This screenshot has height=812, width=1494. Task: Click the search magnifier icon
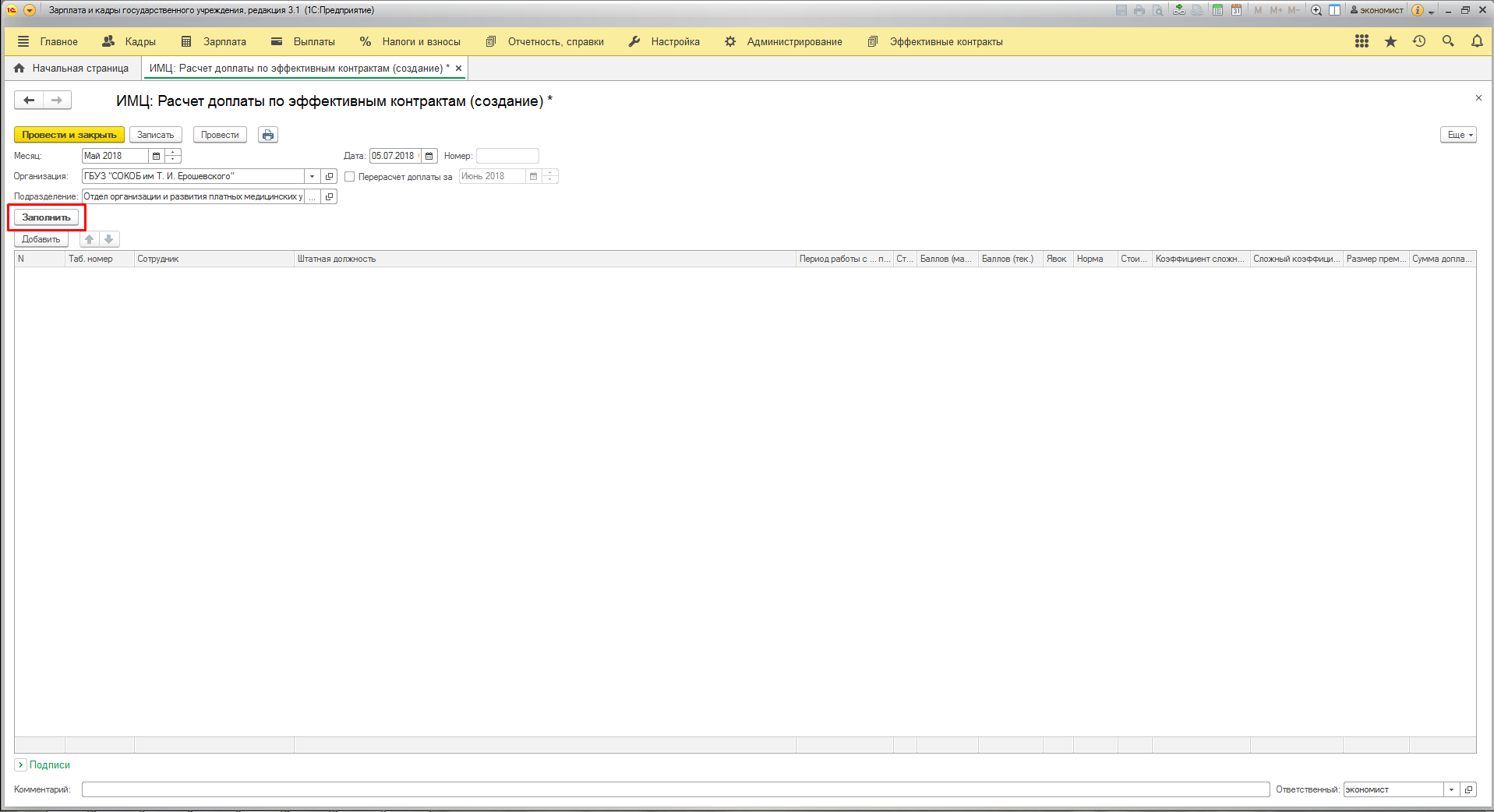[1448, 41]
